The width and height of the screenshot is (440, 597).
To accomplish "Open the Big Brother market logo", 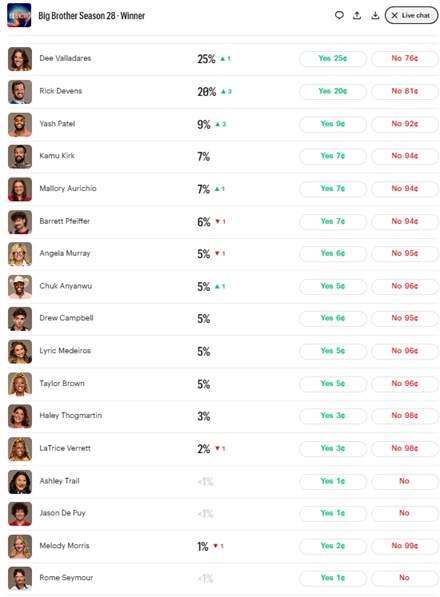I will point(19,15).
